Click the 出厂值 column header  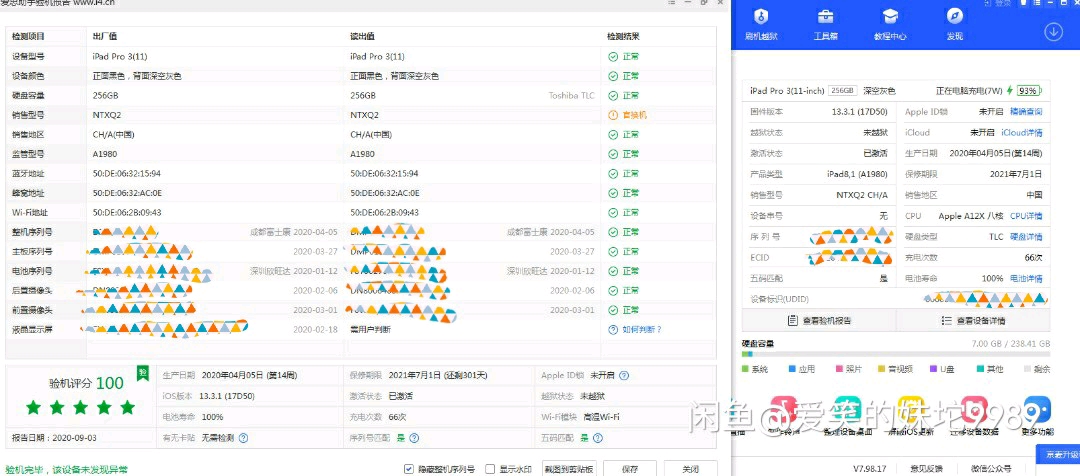[105, 37]
